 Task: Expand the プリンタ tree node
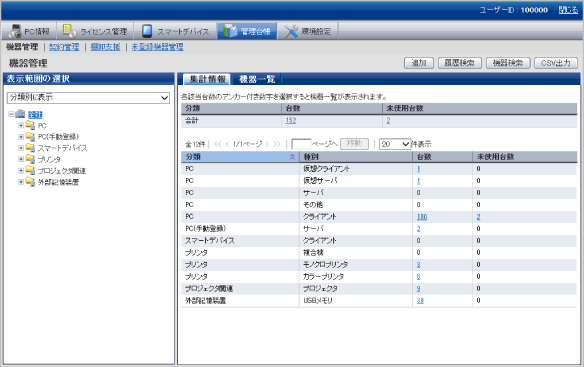(x=21, y=159)
